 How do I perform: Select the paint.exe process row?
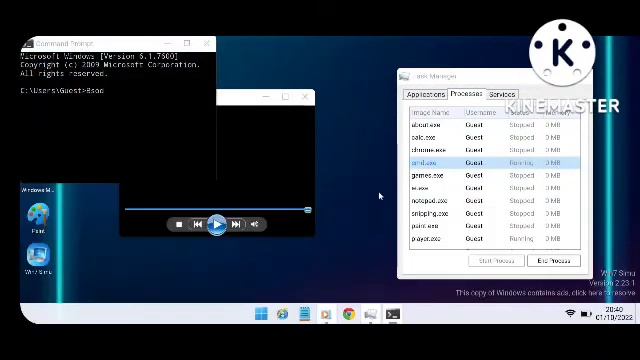click(x=495, y=226)
